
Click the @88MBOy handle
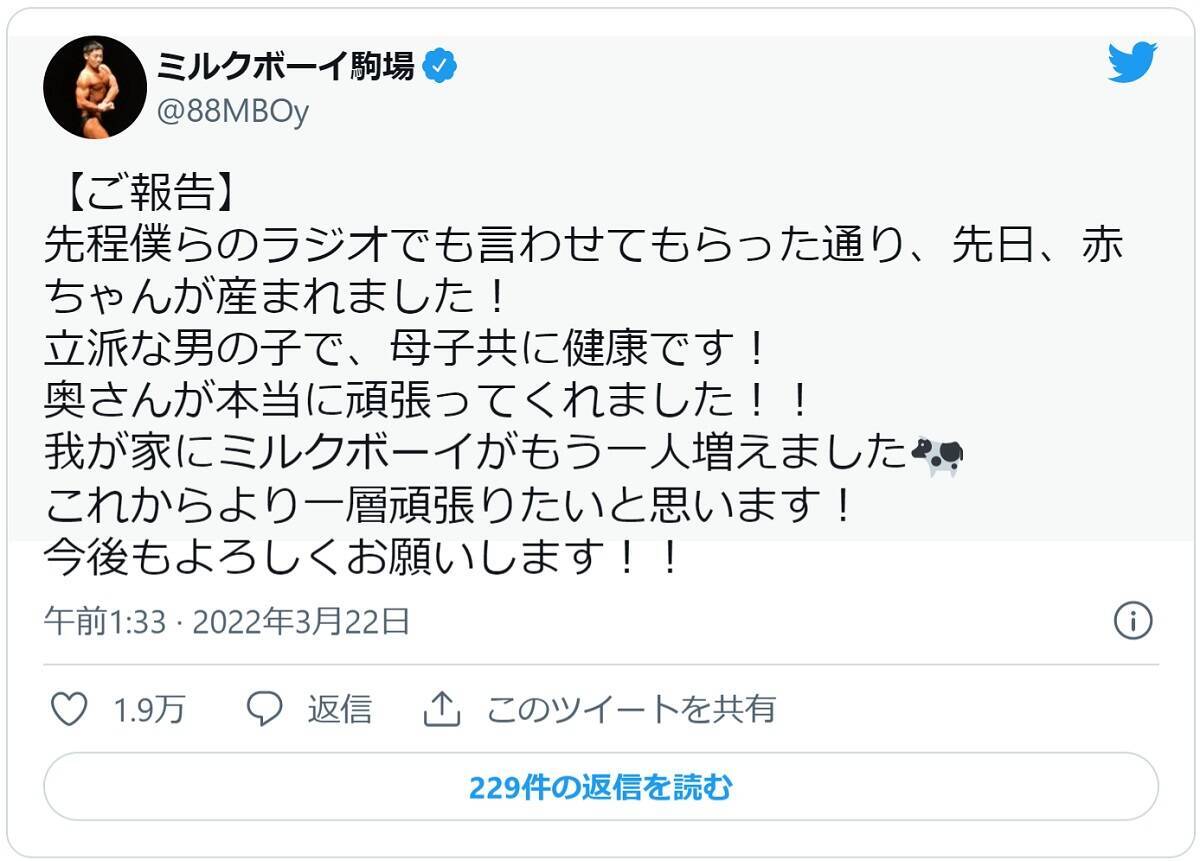click(233, 112)
